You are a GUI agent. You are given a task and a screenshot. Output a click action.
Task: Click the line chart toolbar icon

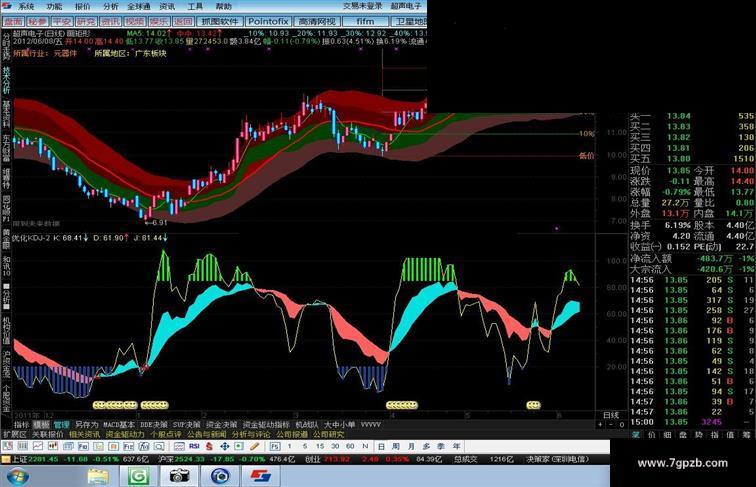[x=38, y=446]
